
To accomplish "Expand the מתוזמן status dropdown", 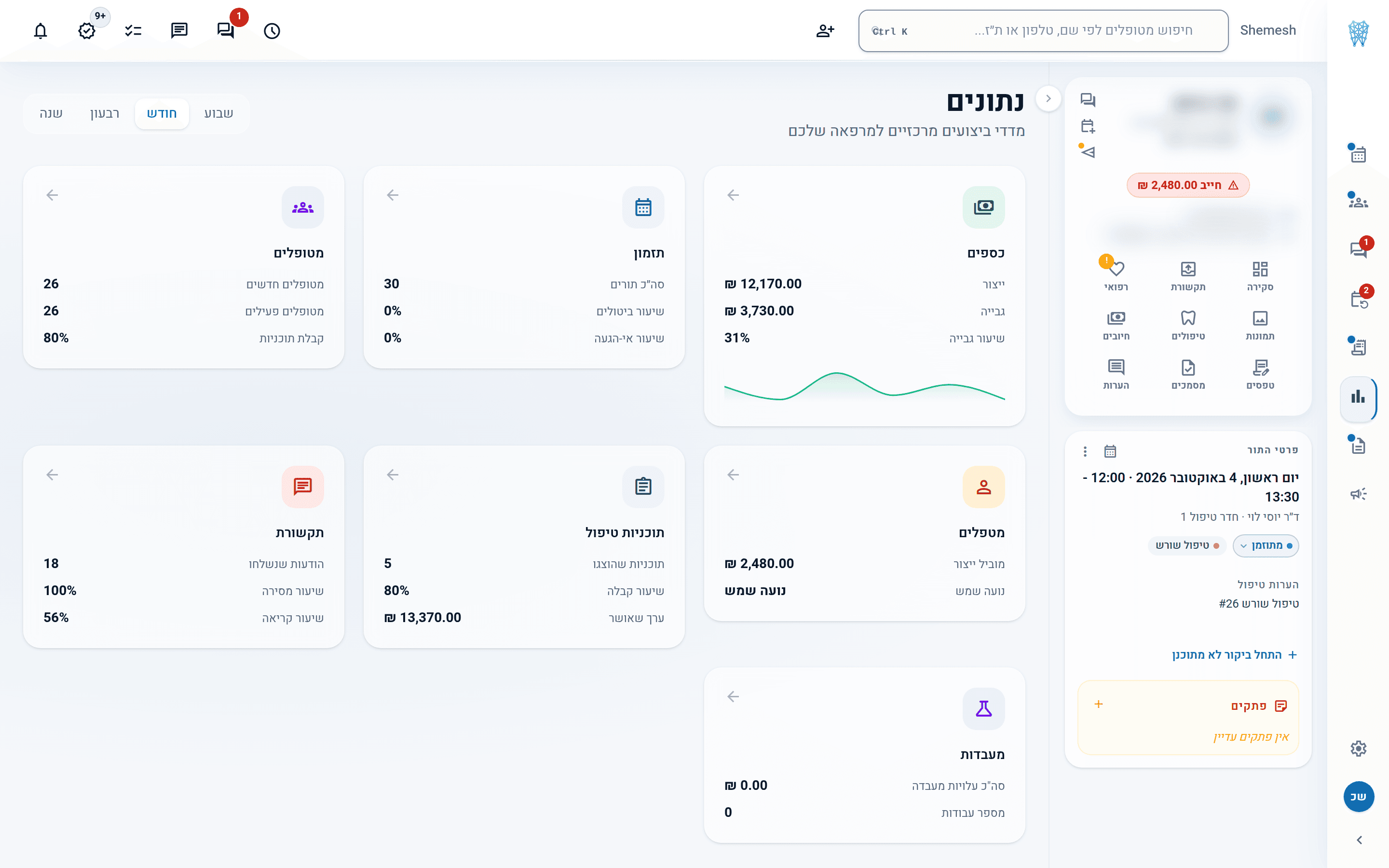I will pos(1266,545).
